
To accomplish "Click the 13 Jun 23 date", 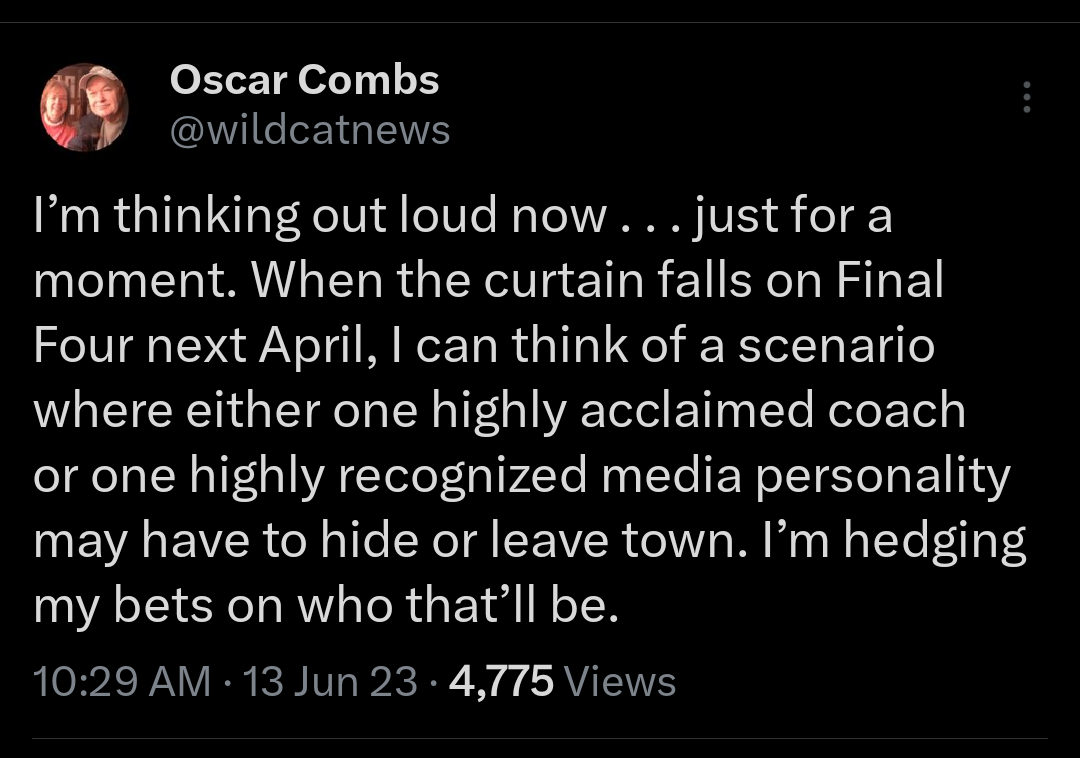I will coord(330,682).
